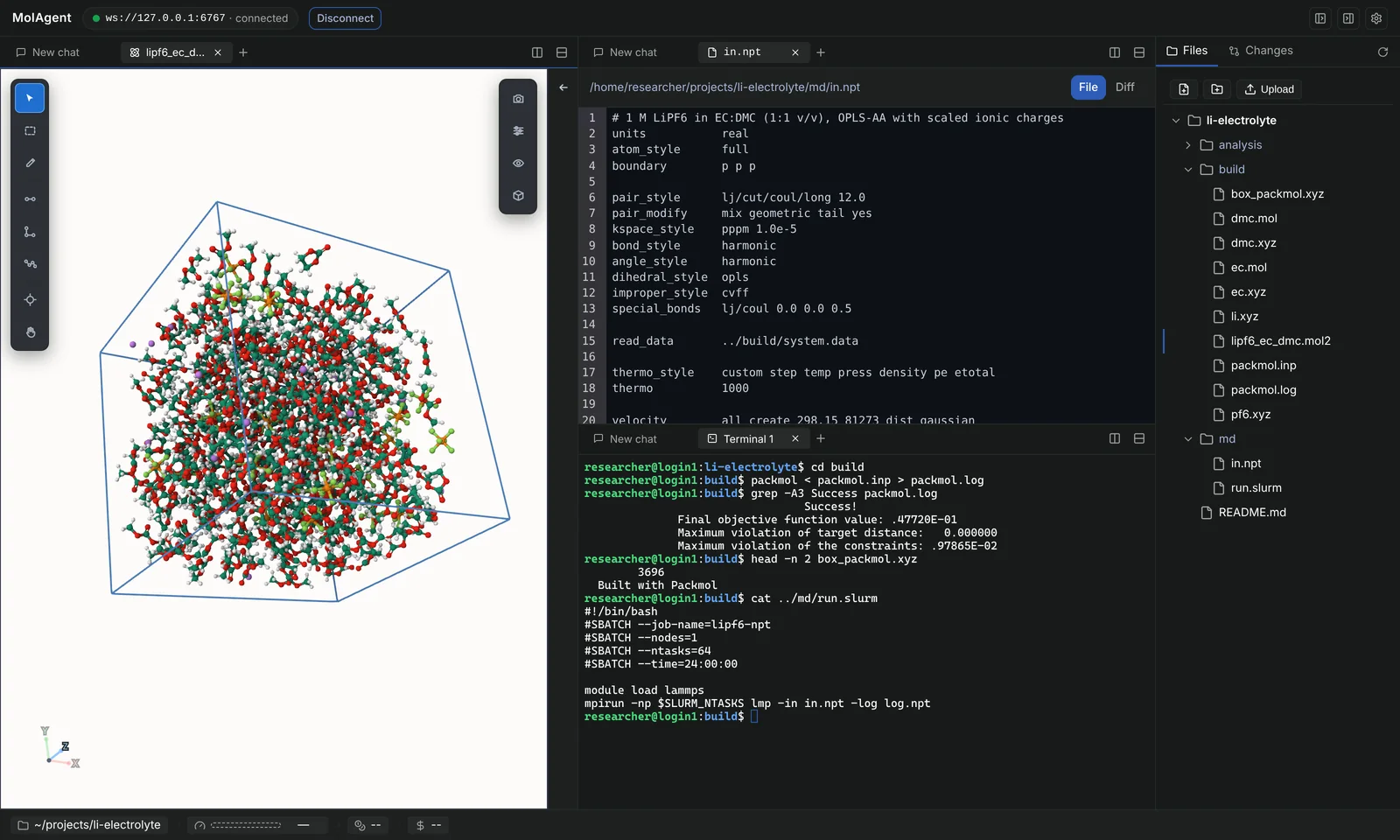This screenshot has height=840, width=1400.
Task: Close the lipf6_ec_d... viewer tab
Action: click(218, 52)
